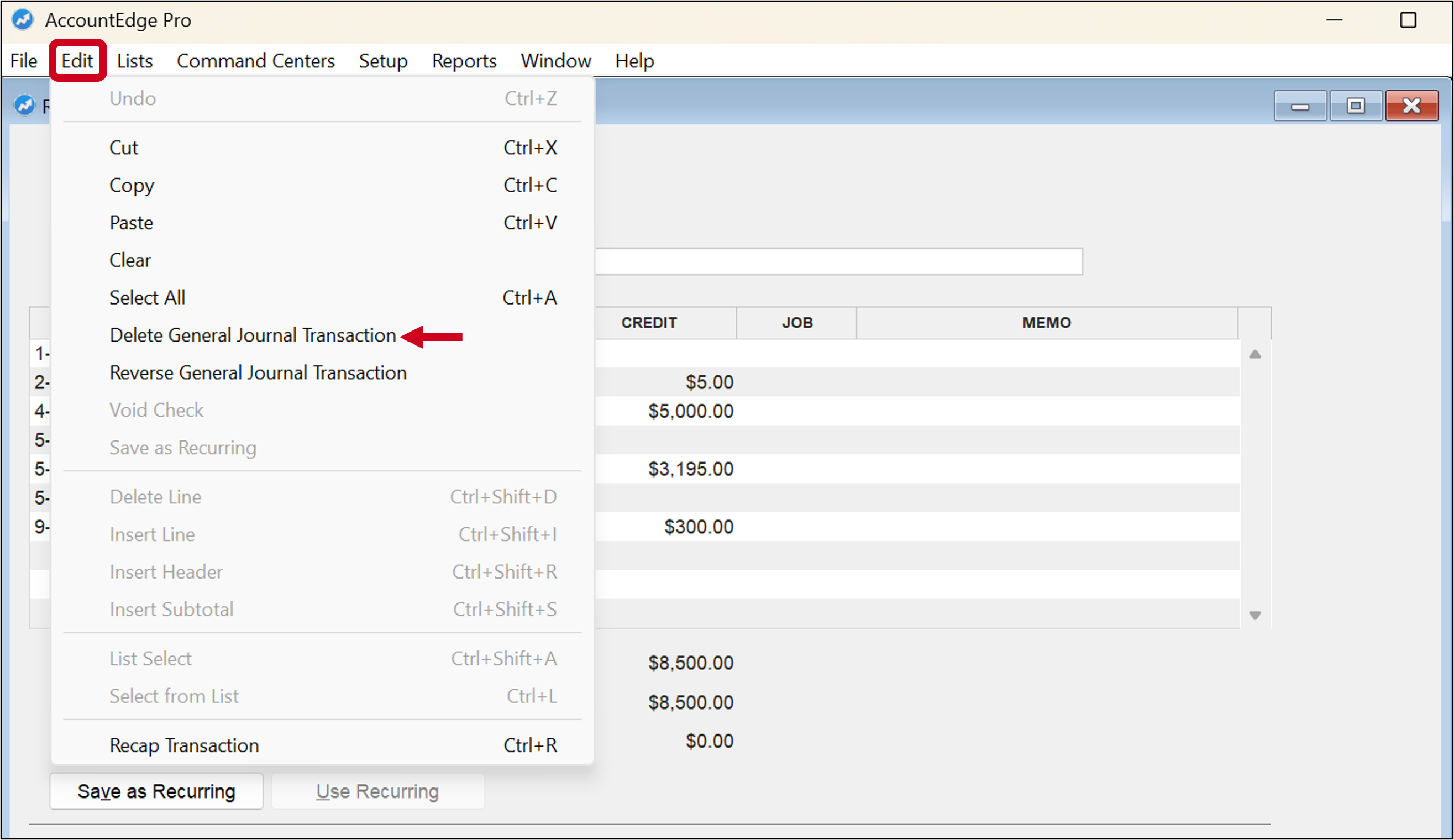1454x840 pixels.
Task: Click the disabled Insert Subtotal entry
Action: [x=322, y=609]
